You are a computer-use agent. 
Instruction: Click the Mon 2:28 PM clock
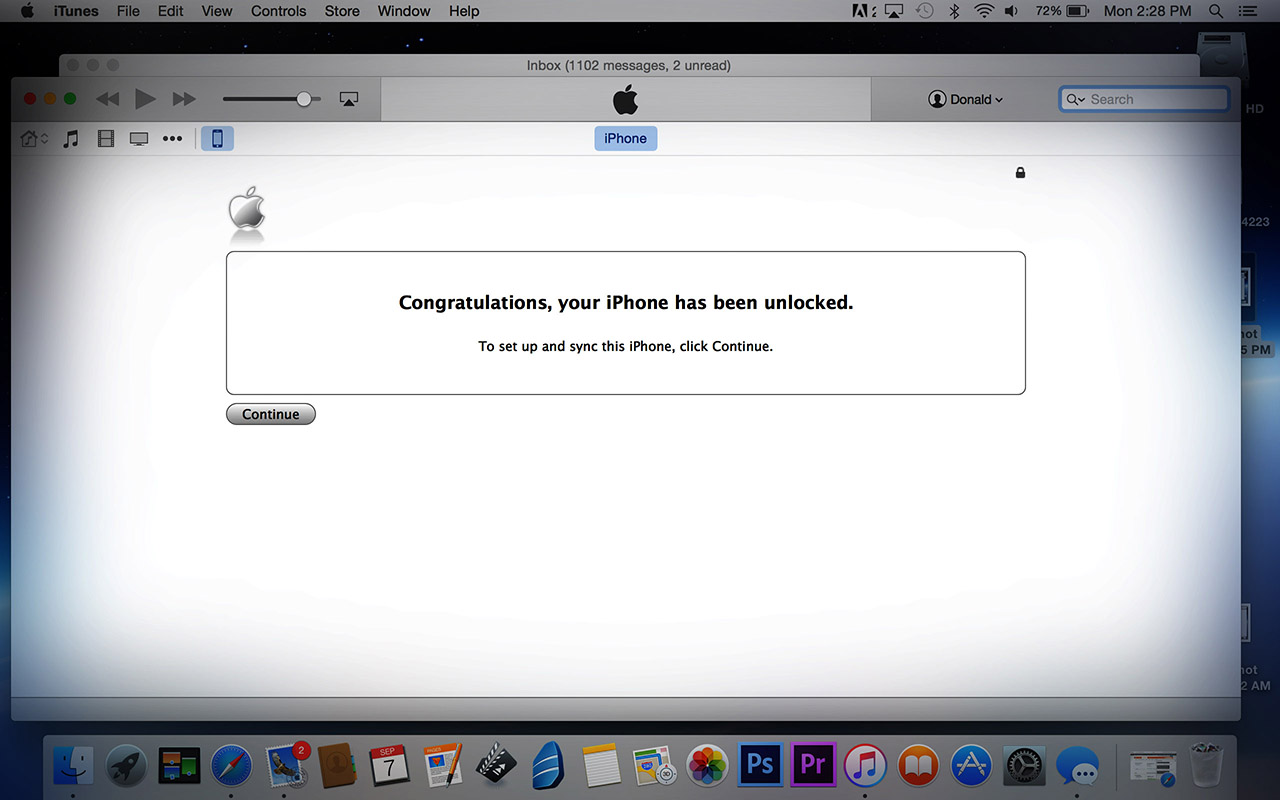click(x=1147, y=11)
